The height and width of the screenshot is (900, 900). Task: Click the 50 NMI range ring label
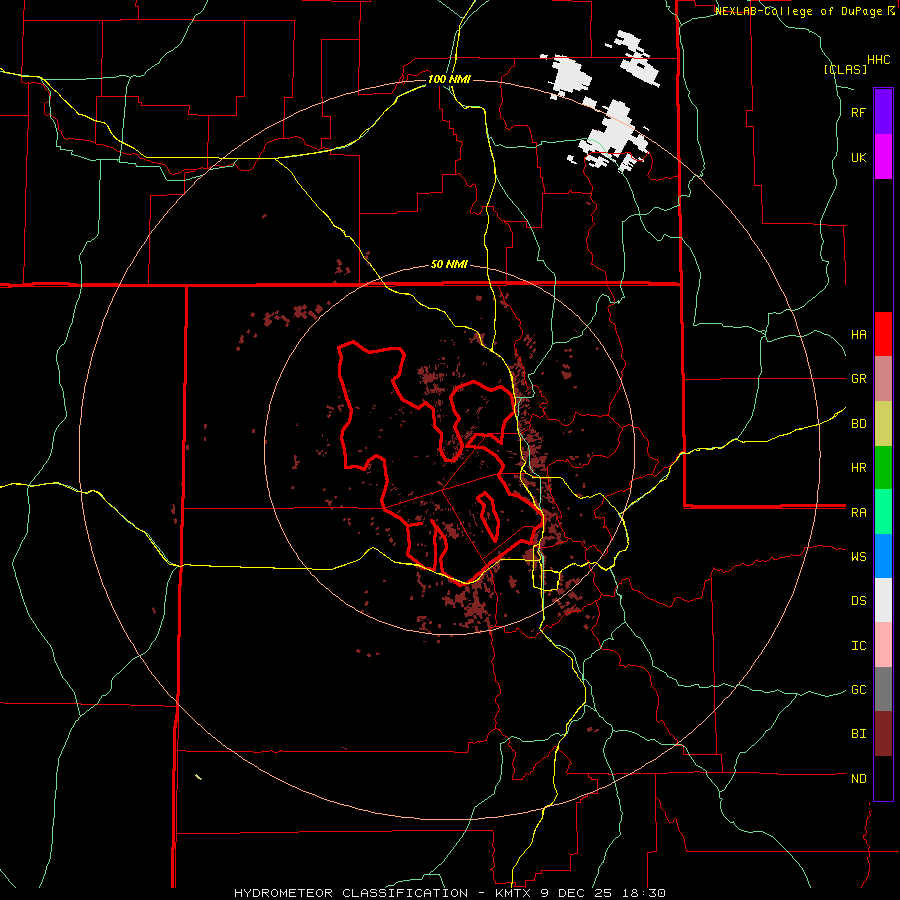(449, 264)
